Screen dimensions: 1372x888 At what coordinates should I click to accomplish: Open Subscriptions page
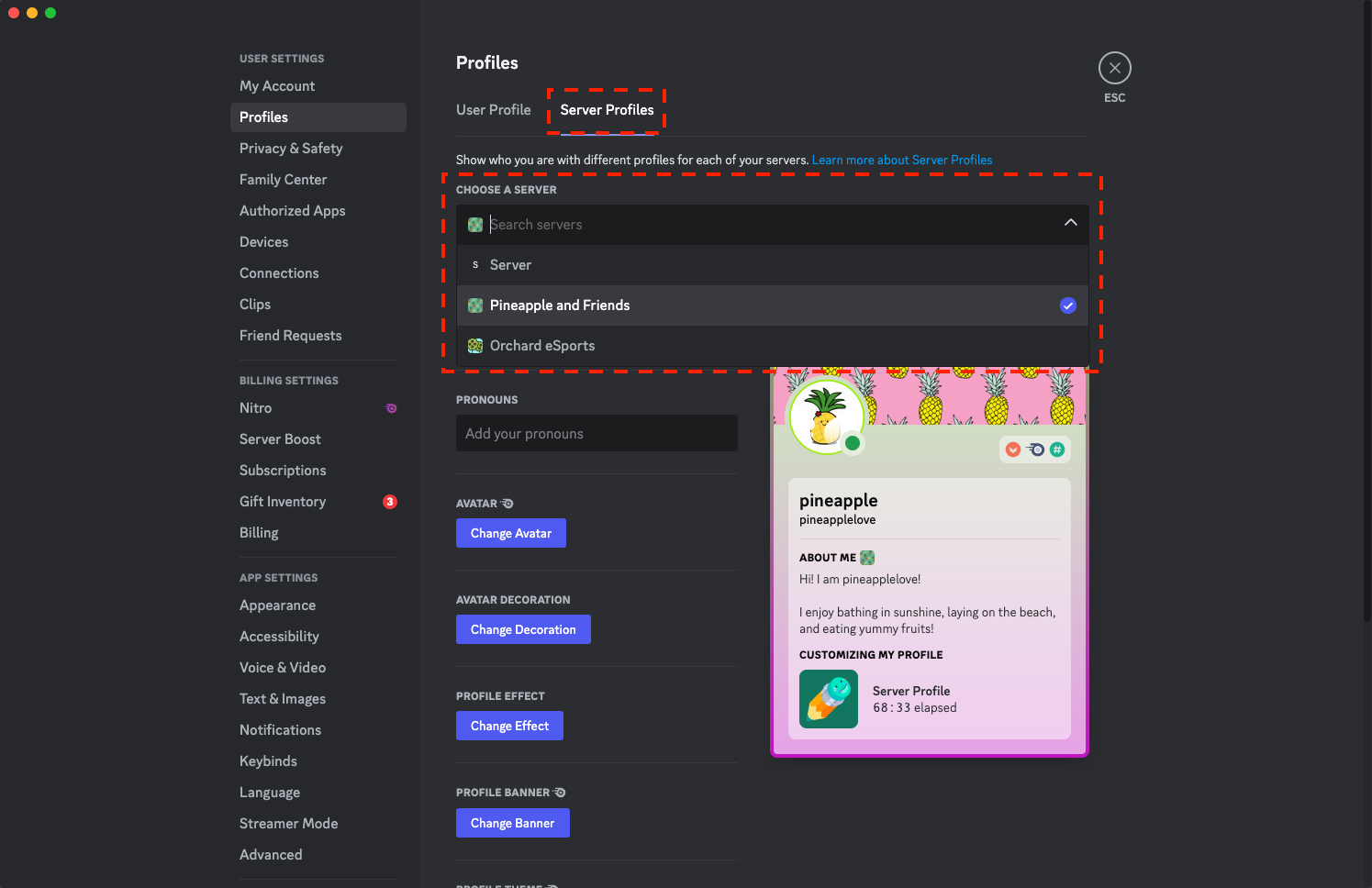318,471
